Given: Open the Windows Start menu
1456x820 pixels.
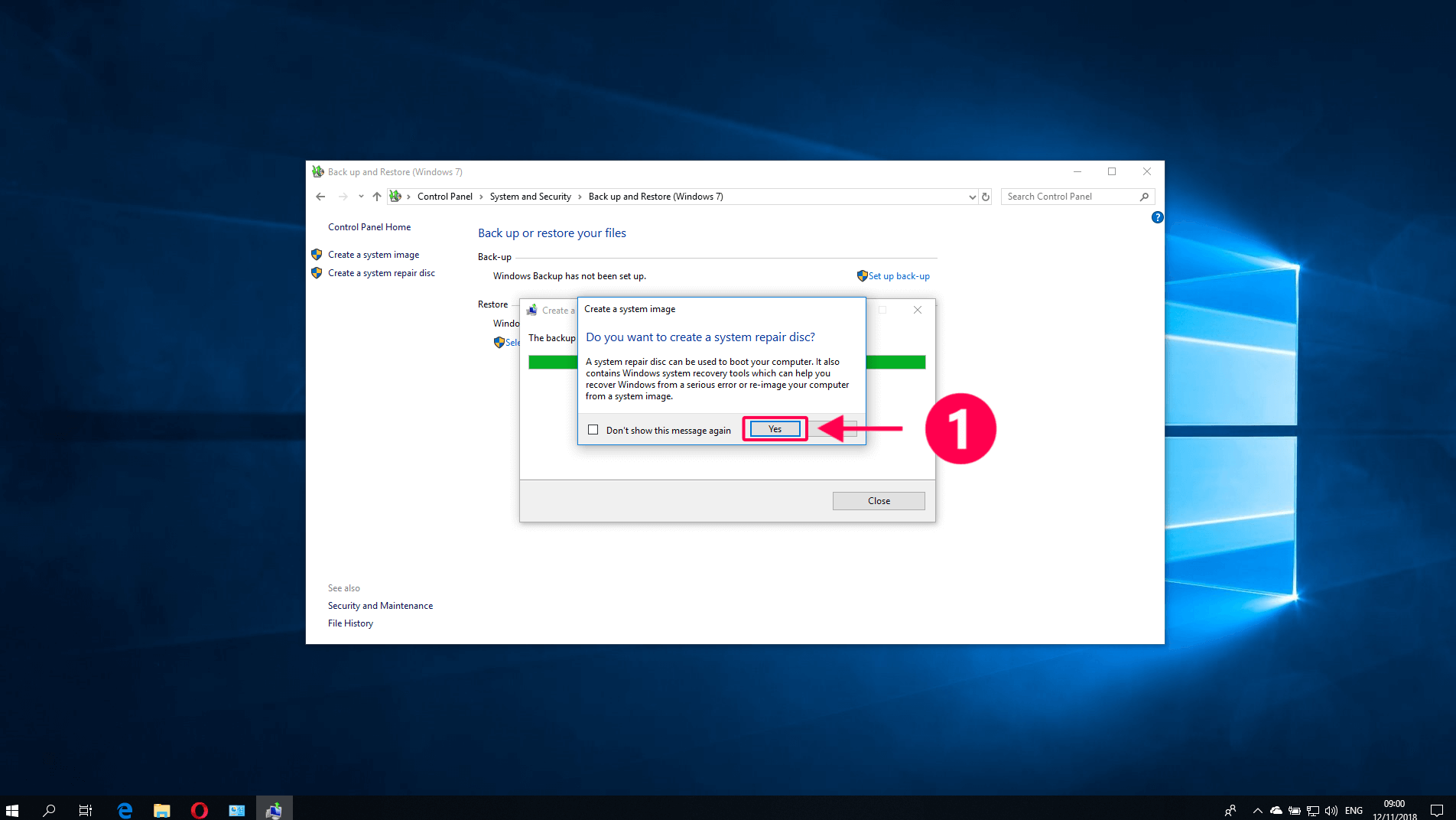Looking at the screenshot, I should pyautogui.click(x=11, y=810).
